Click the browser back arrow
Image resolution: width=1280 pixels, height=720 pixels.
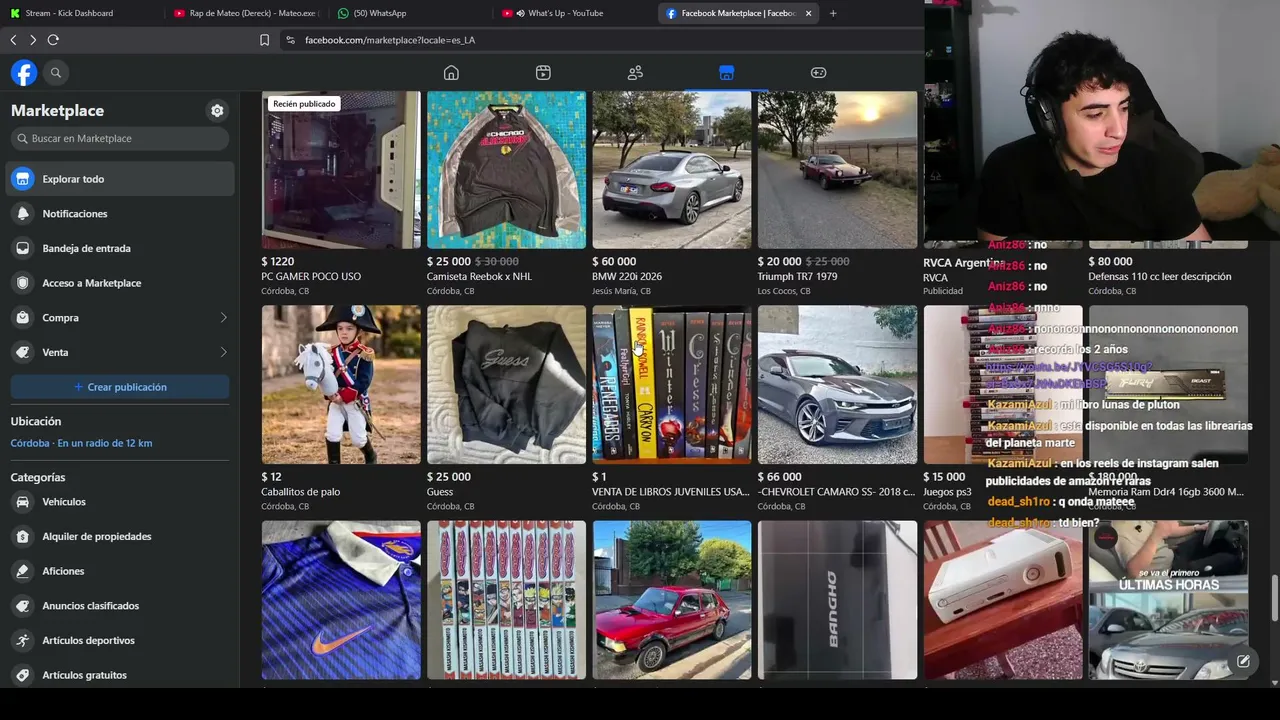pos(13,40)
